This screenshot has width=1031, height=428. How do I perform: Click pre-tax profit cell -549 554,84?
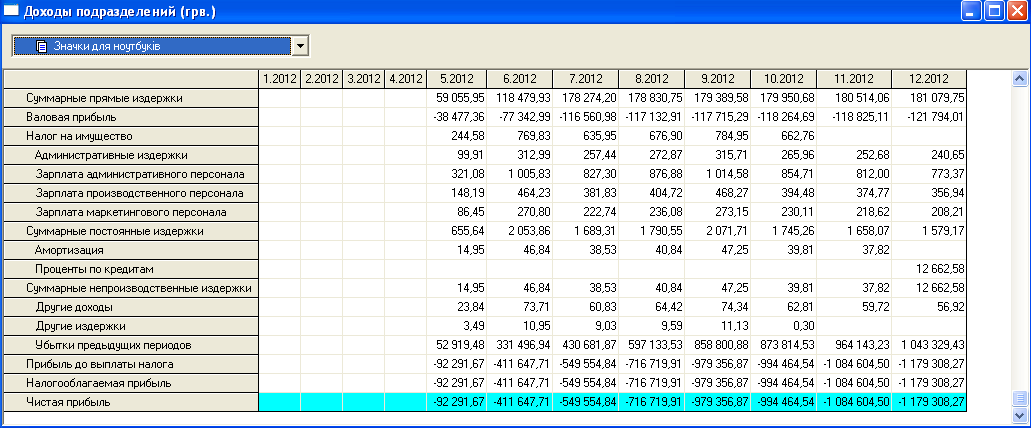coord(586,364)
